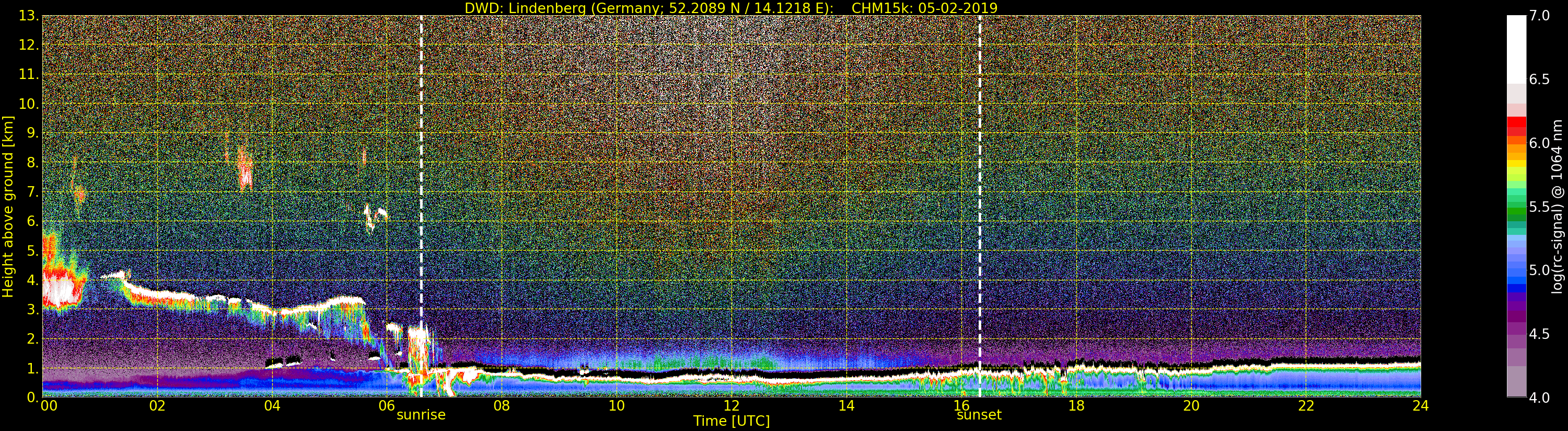Click the colorbar tick value '6.5'
1568x431 pixels.
[x=1539, y=80]
